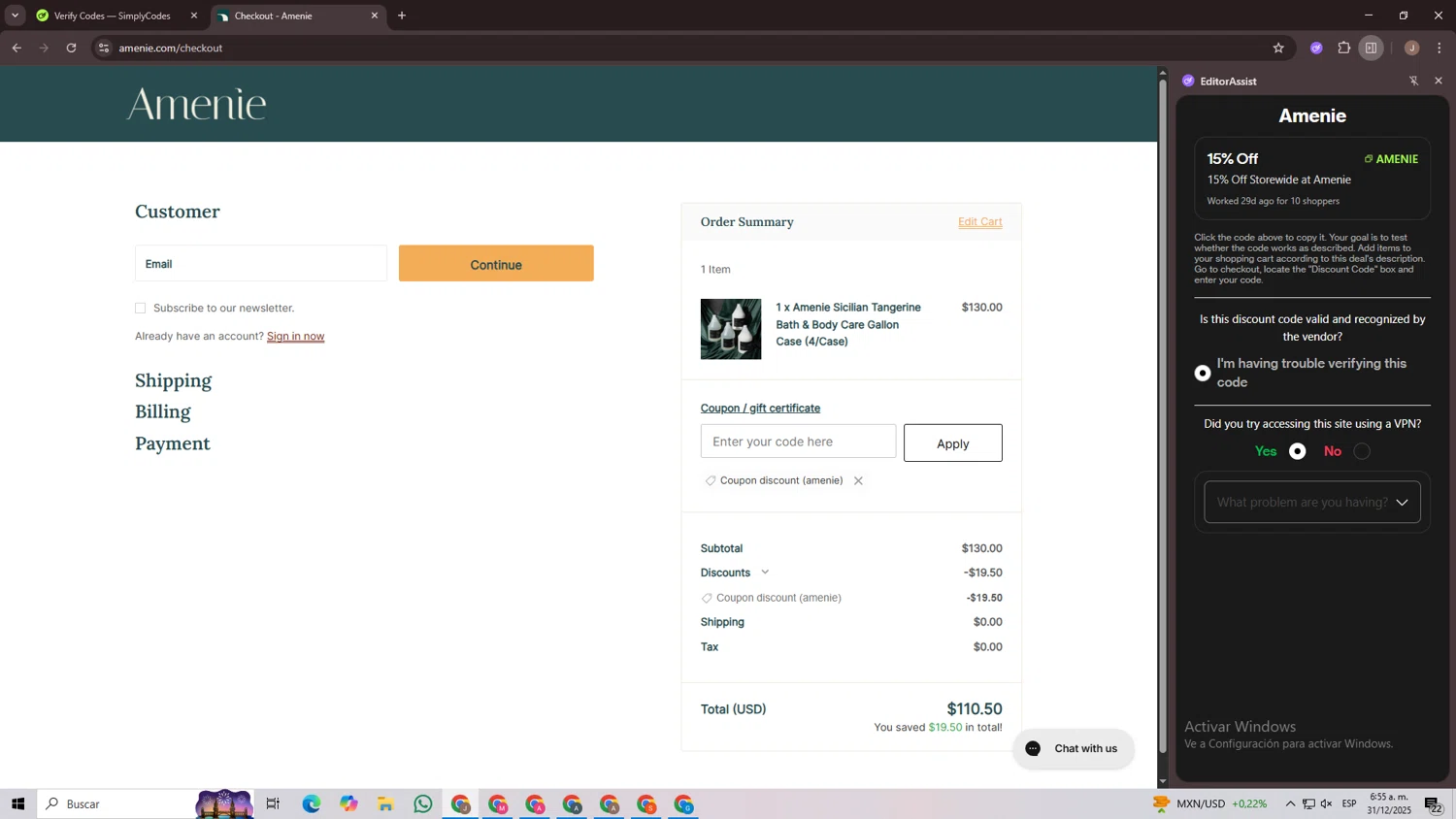Open a new browser tab

[402, 16]
